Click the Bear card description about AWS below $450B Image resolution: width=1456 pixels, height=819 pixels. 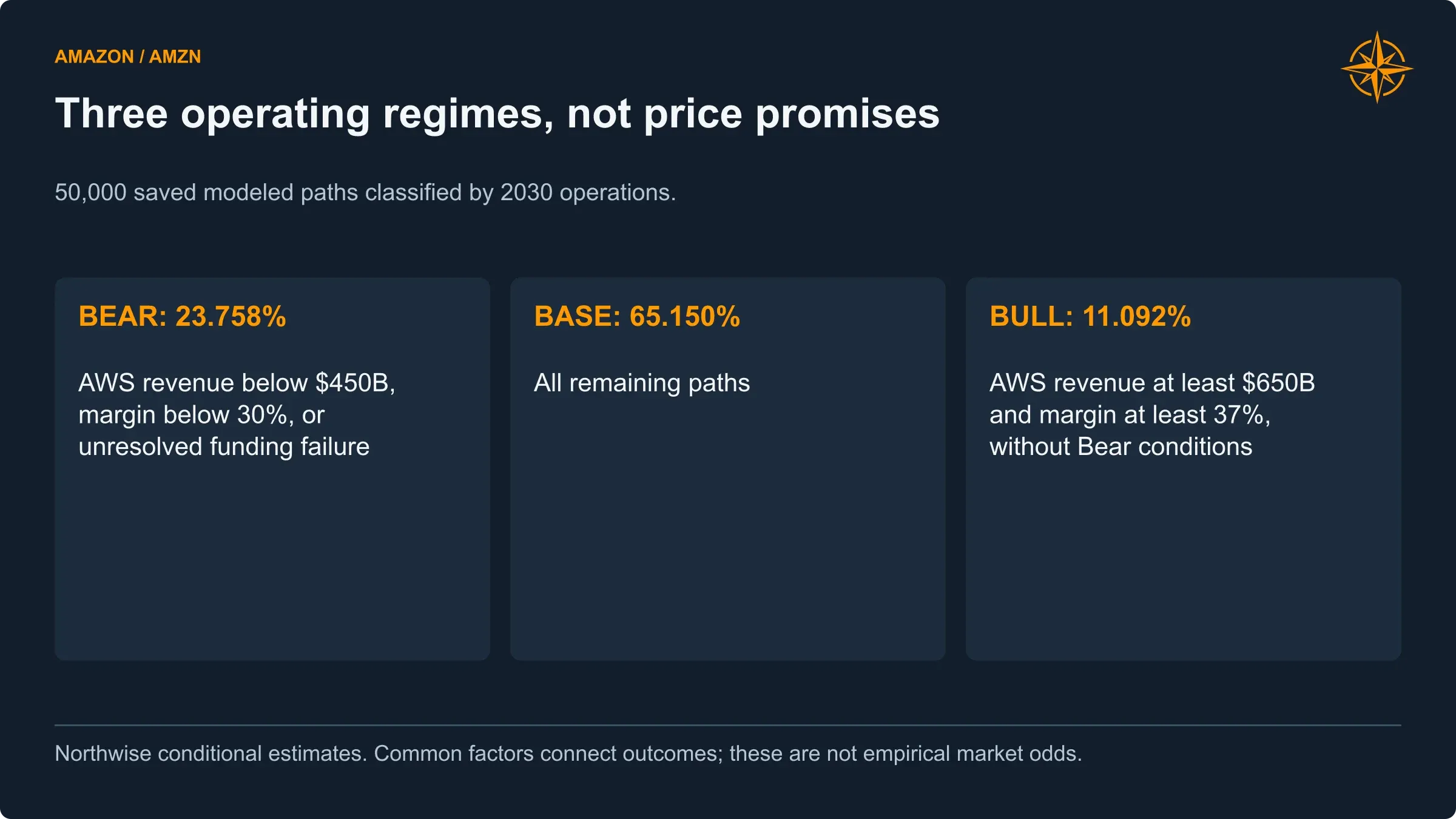237,415
